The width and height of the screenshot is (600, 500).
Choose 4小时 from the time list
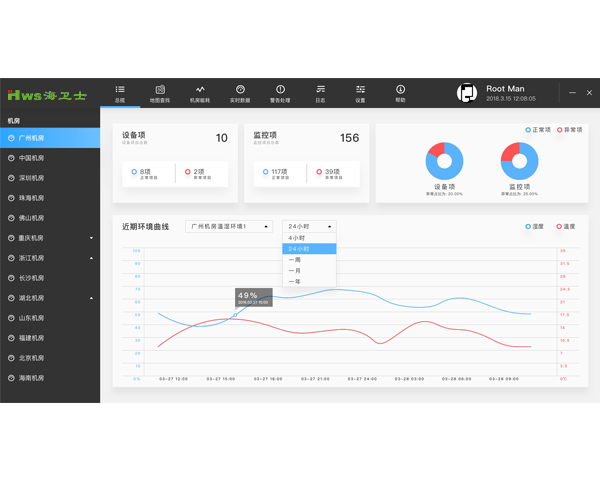309,238
